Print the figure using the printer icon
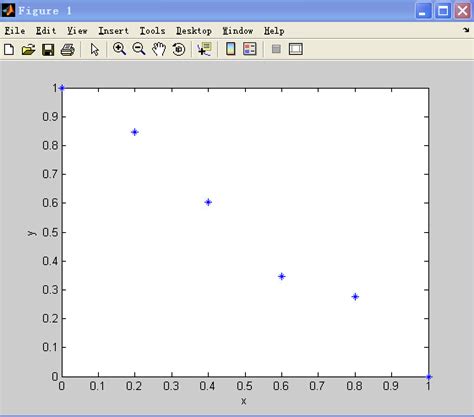 (x=68, y=50)
